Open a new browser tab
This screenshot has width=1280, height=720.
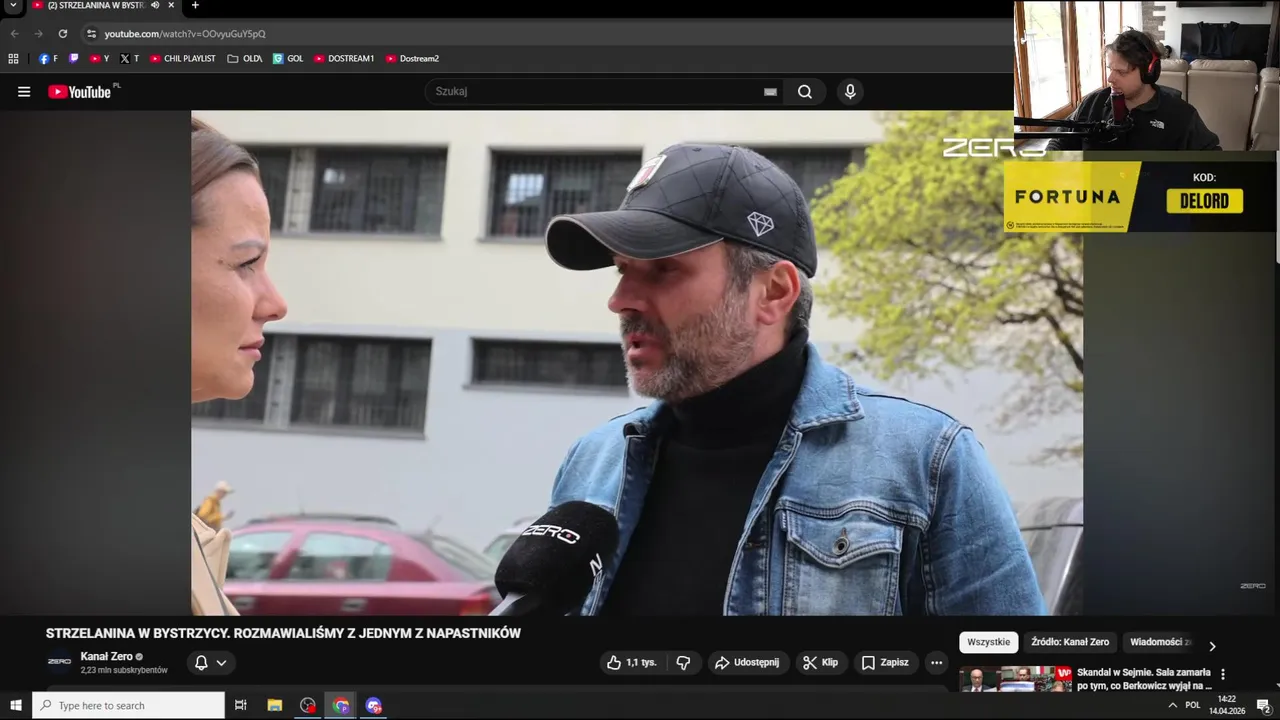(195, 6)
